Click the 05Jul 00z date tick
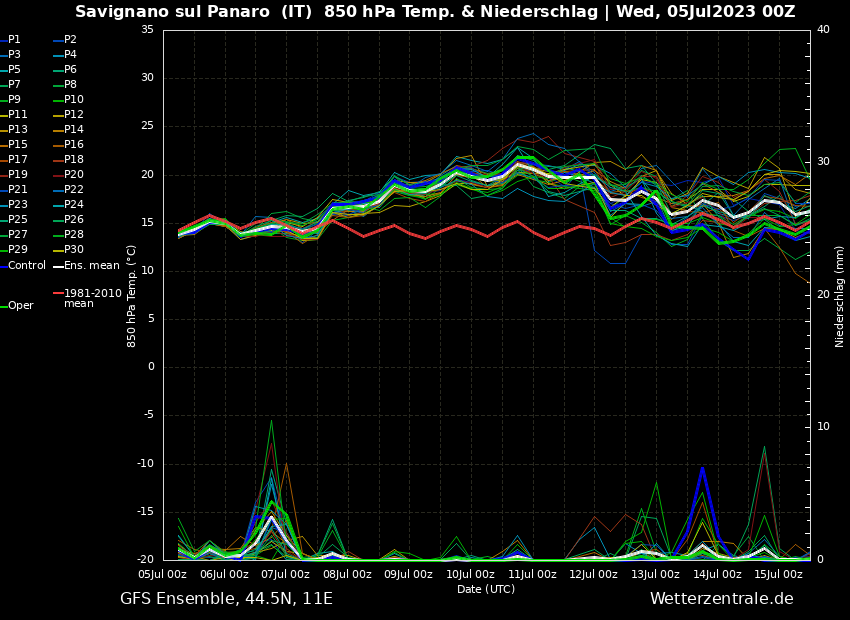850x620 pixels. pos(162,574)
